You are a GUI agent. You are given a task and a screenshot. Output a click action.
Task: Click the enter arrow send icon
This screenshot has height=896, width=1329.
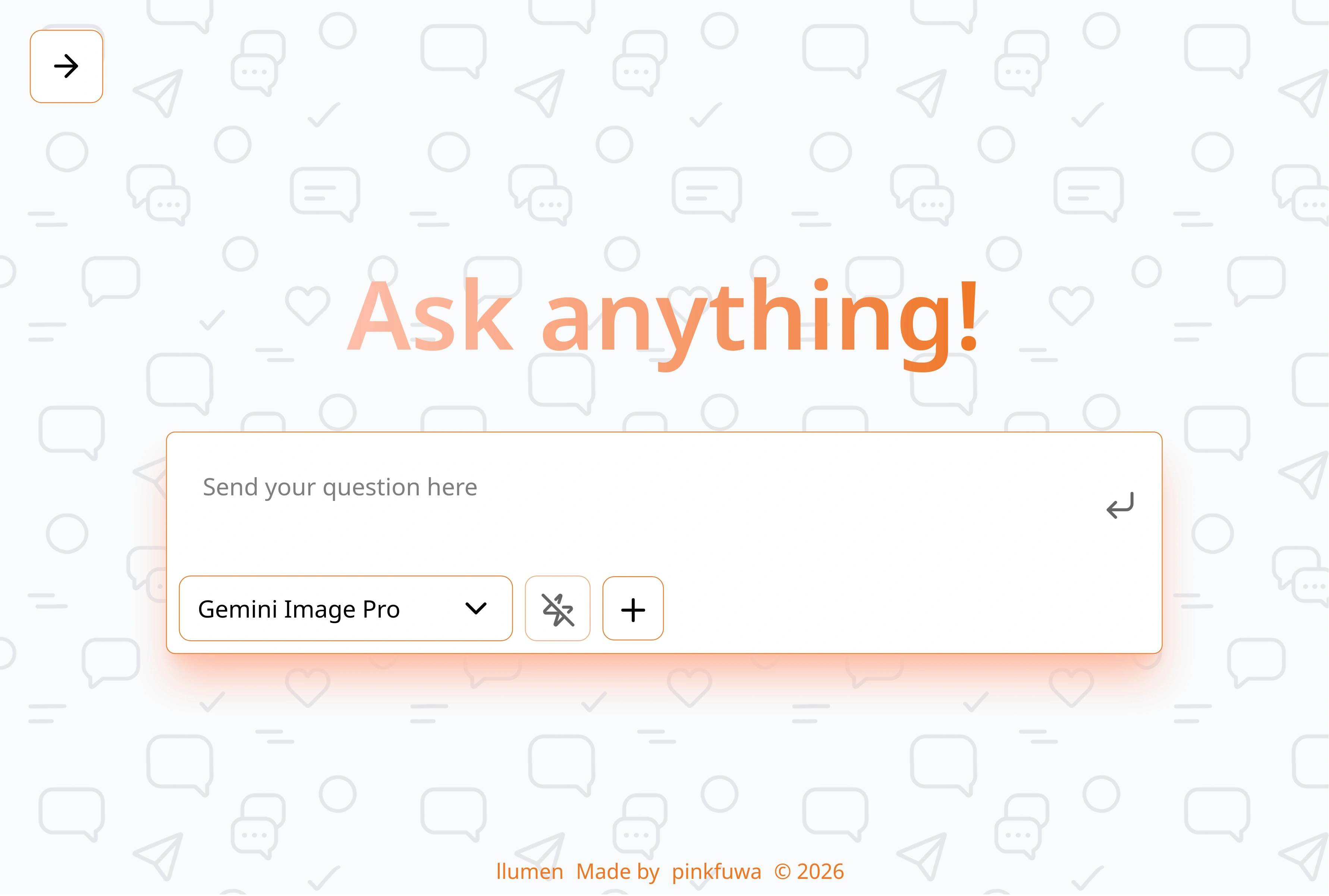1119,505
